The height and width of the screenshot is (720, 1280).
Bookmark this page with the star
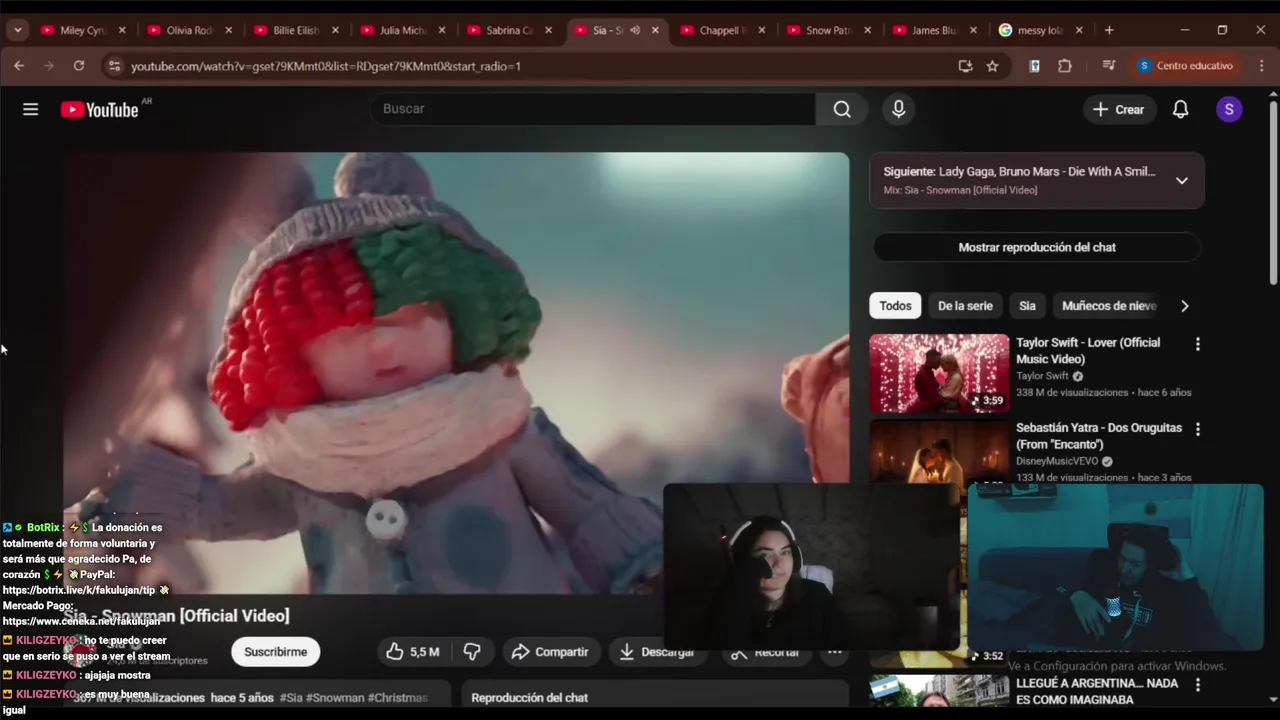click(x=992, y=66)
